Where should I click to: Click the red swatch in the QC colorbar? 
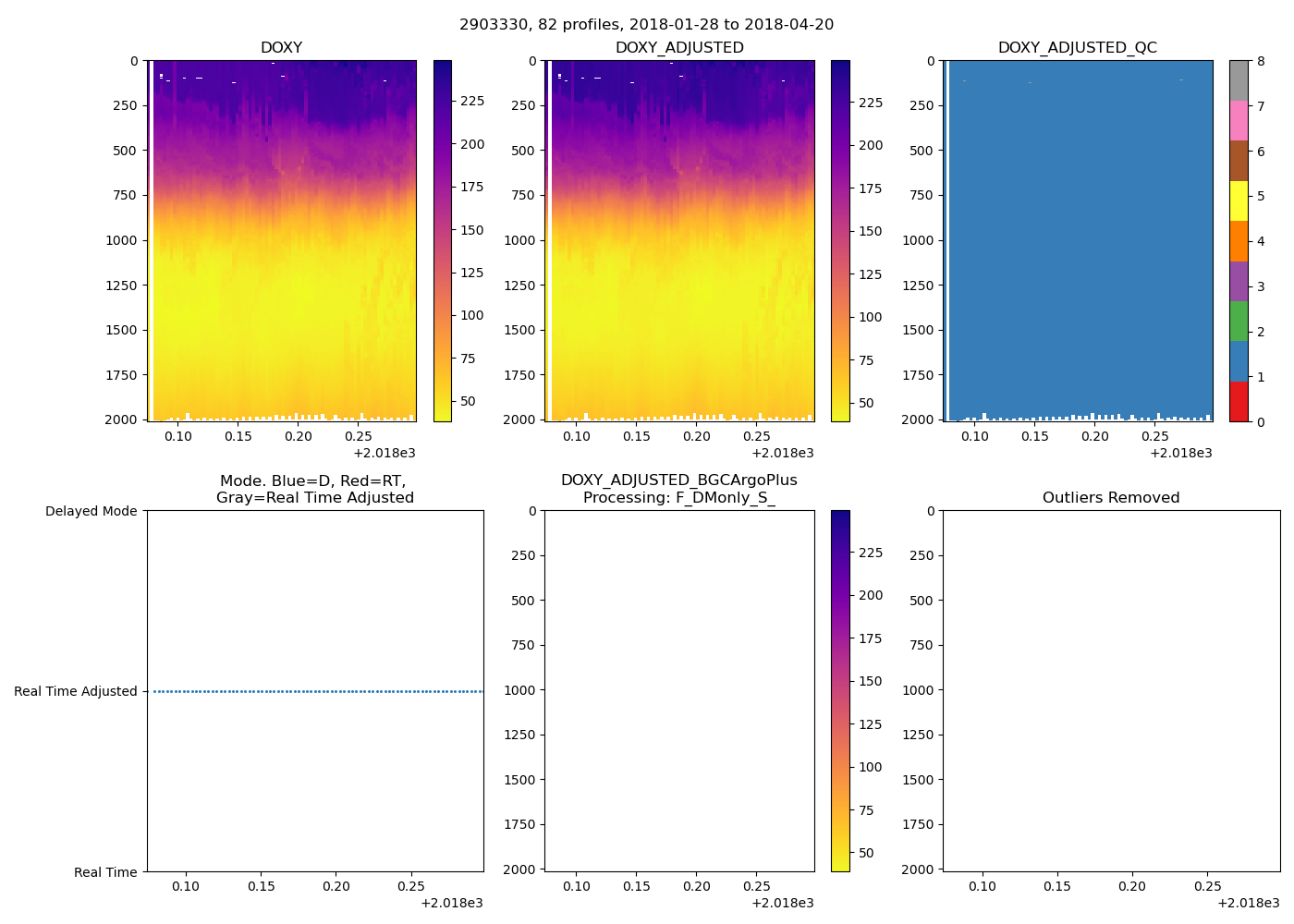pyautogui.click(x=1239, y=402)
